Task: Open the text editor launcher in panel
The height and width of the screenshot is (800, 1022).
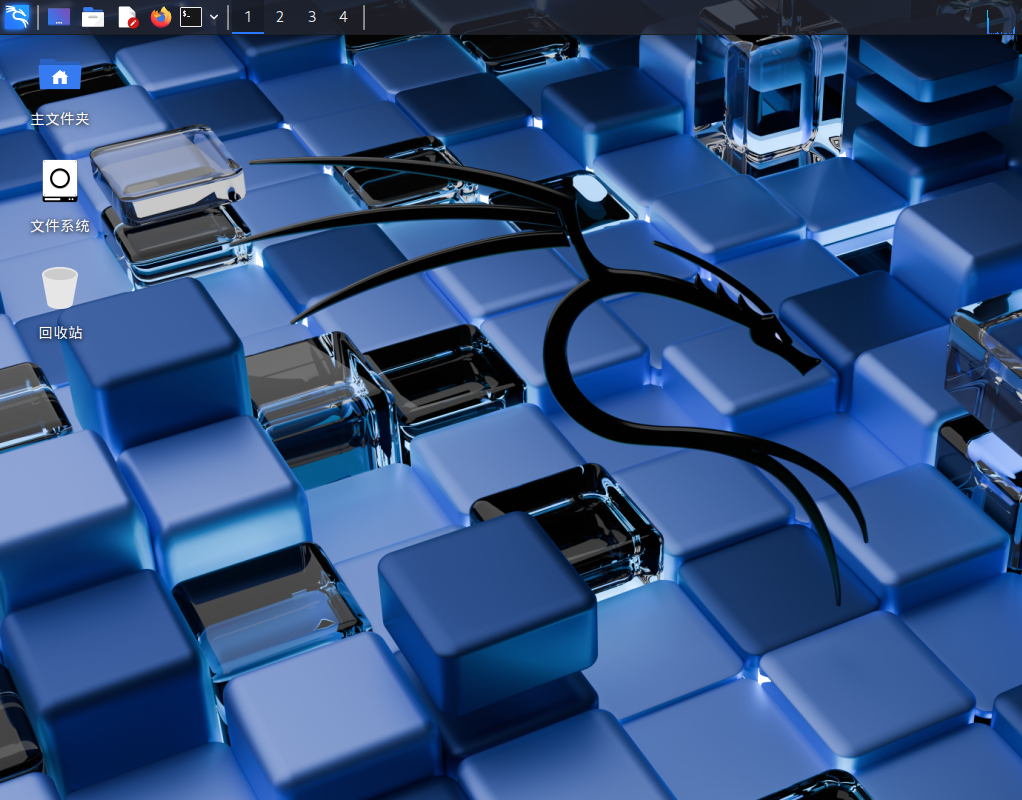Action: coord(127,17)
